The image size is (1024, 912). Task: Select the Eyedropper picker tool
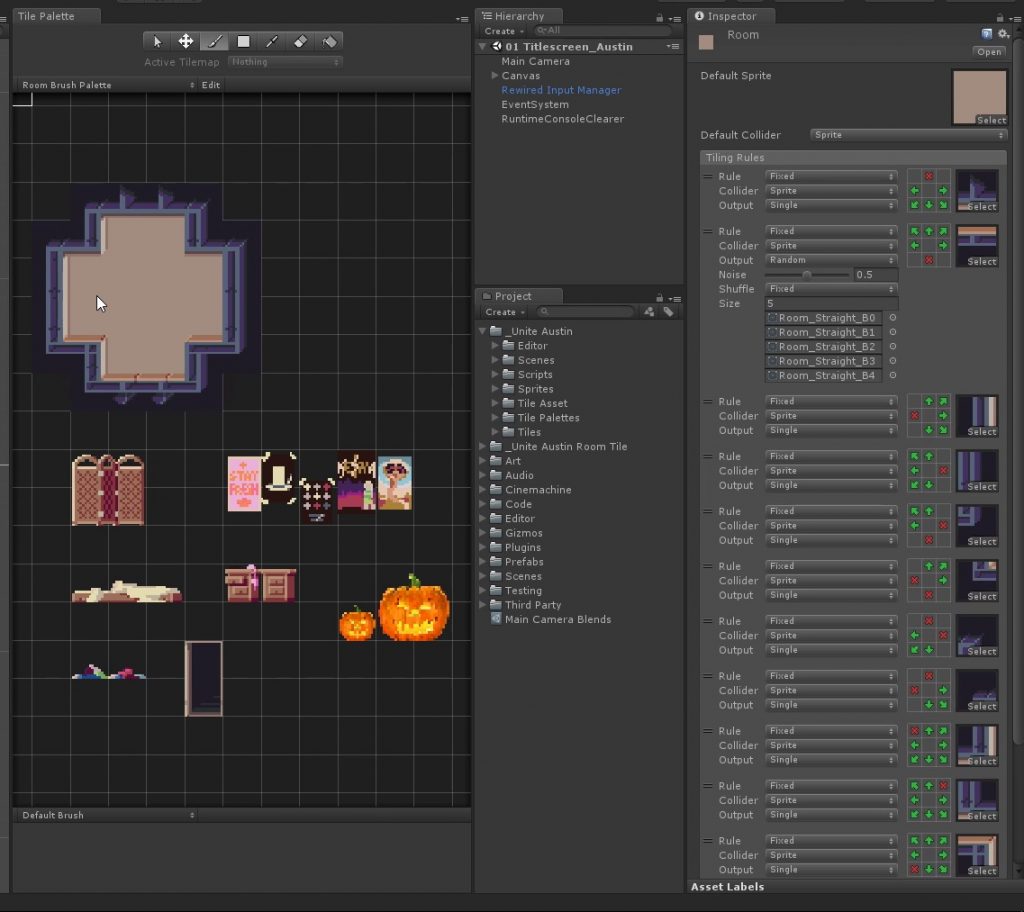(x=272, y=41)
